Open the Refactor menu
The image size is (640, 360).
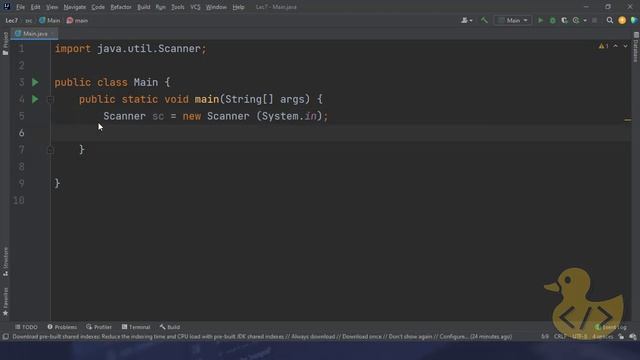tap(121, 7)
